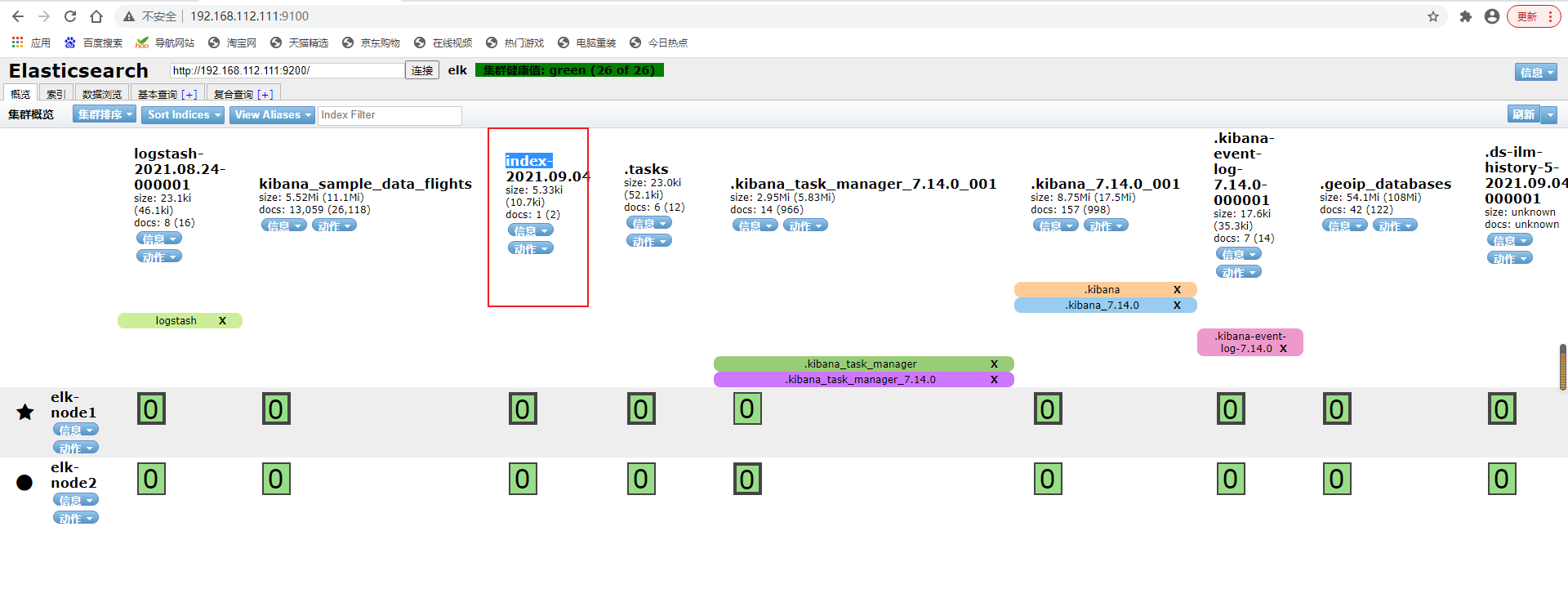Open the browser profile avatar icon
The image size is (1568, 598).
1492,16
